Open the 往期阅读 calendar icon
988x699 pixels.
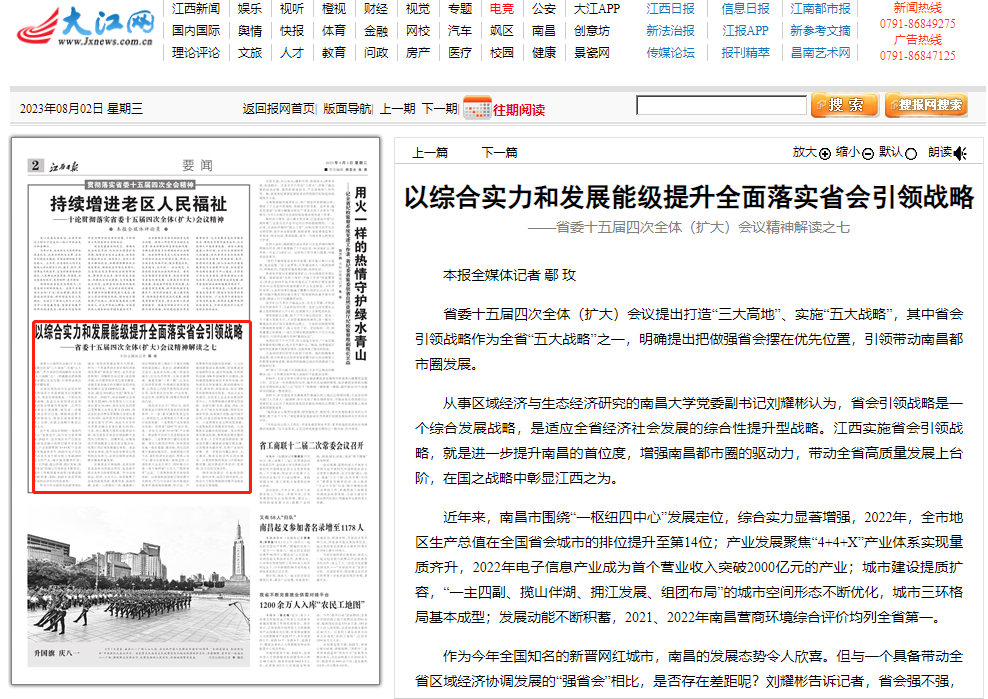click(x=477, y=108)
